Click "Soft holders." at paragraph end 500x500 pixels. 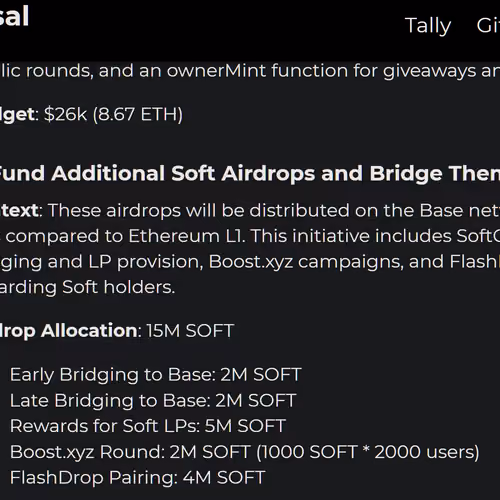(118, 287)
